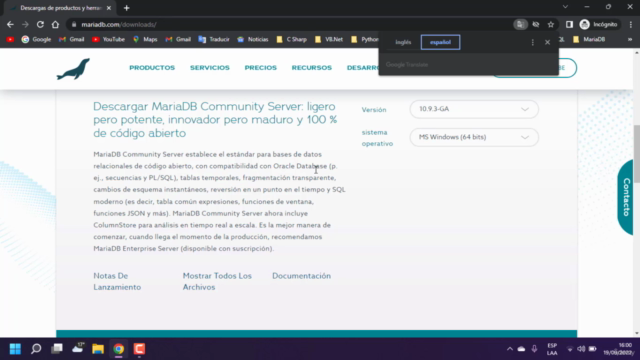
Task: Open a new browser tab
Action: click(127, 8)
